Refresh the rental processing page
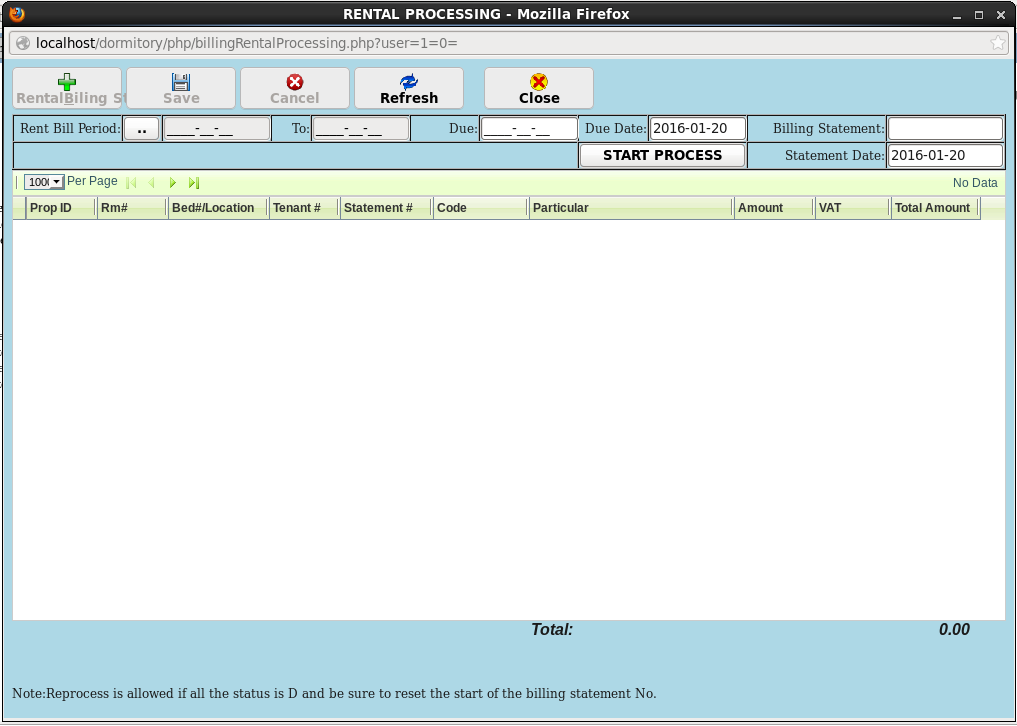1017x726 pixels. pos(409,88)
